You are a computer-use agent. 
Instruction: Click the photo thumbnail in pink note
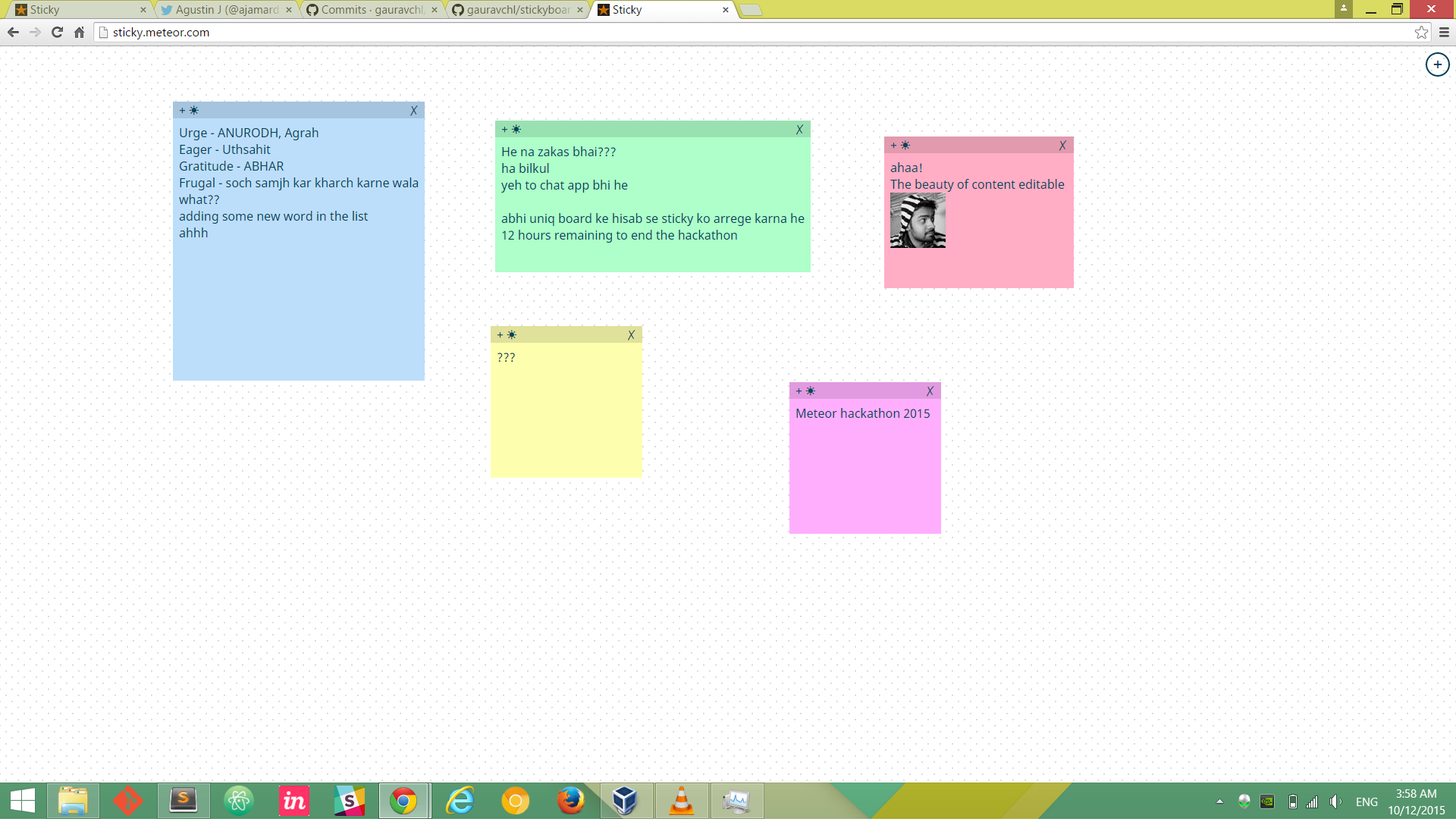tap(918, 221)
